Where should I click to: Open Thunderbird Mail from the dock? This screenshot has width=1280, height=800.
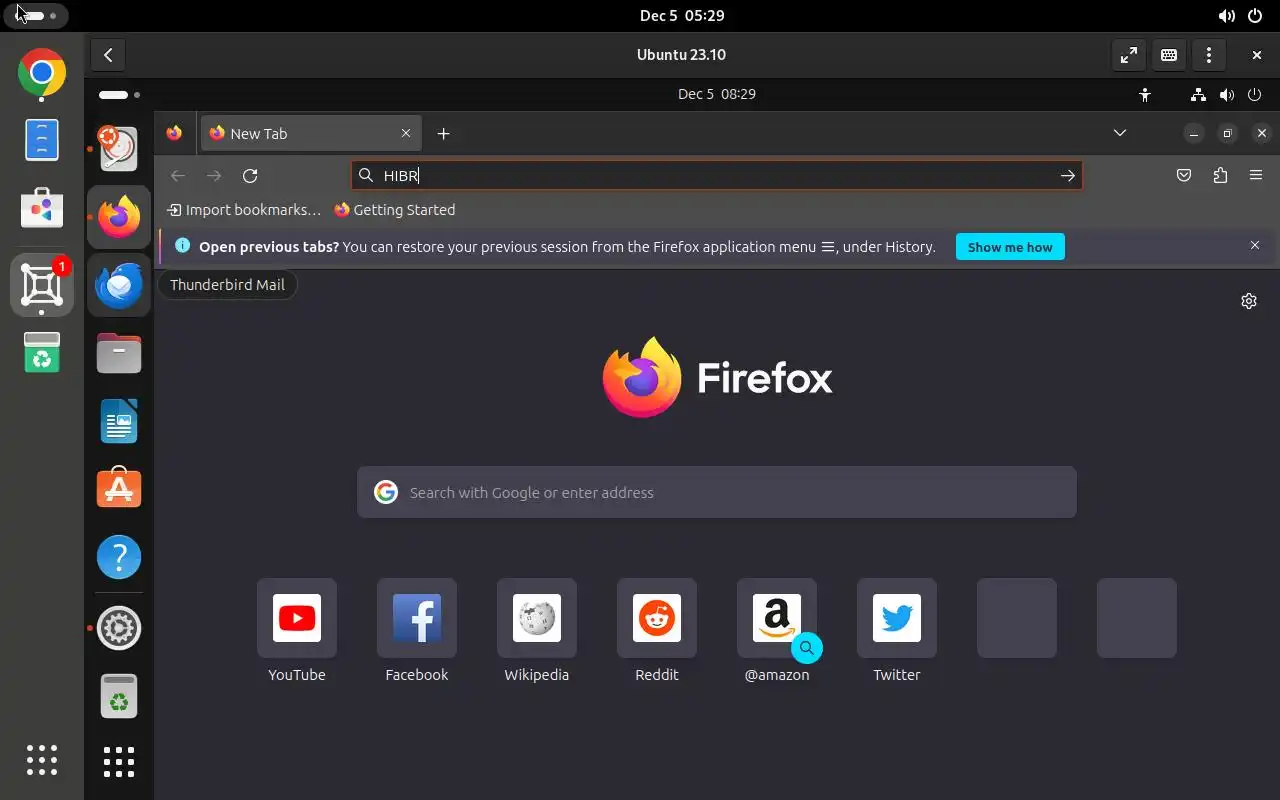(119, 285)
